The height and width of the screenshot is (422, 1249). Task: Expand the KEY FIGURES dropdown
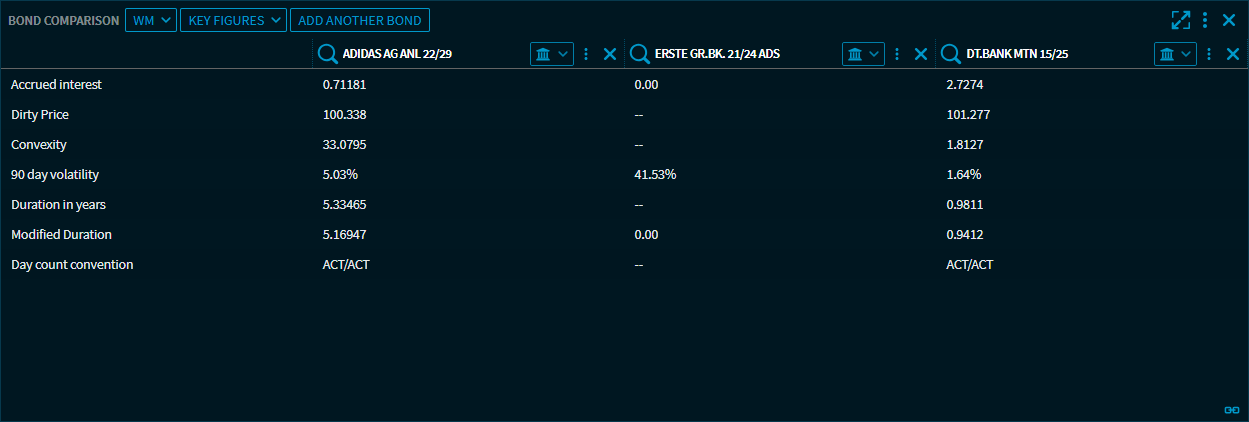(x=233, y=20)
